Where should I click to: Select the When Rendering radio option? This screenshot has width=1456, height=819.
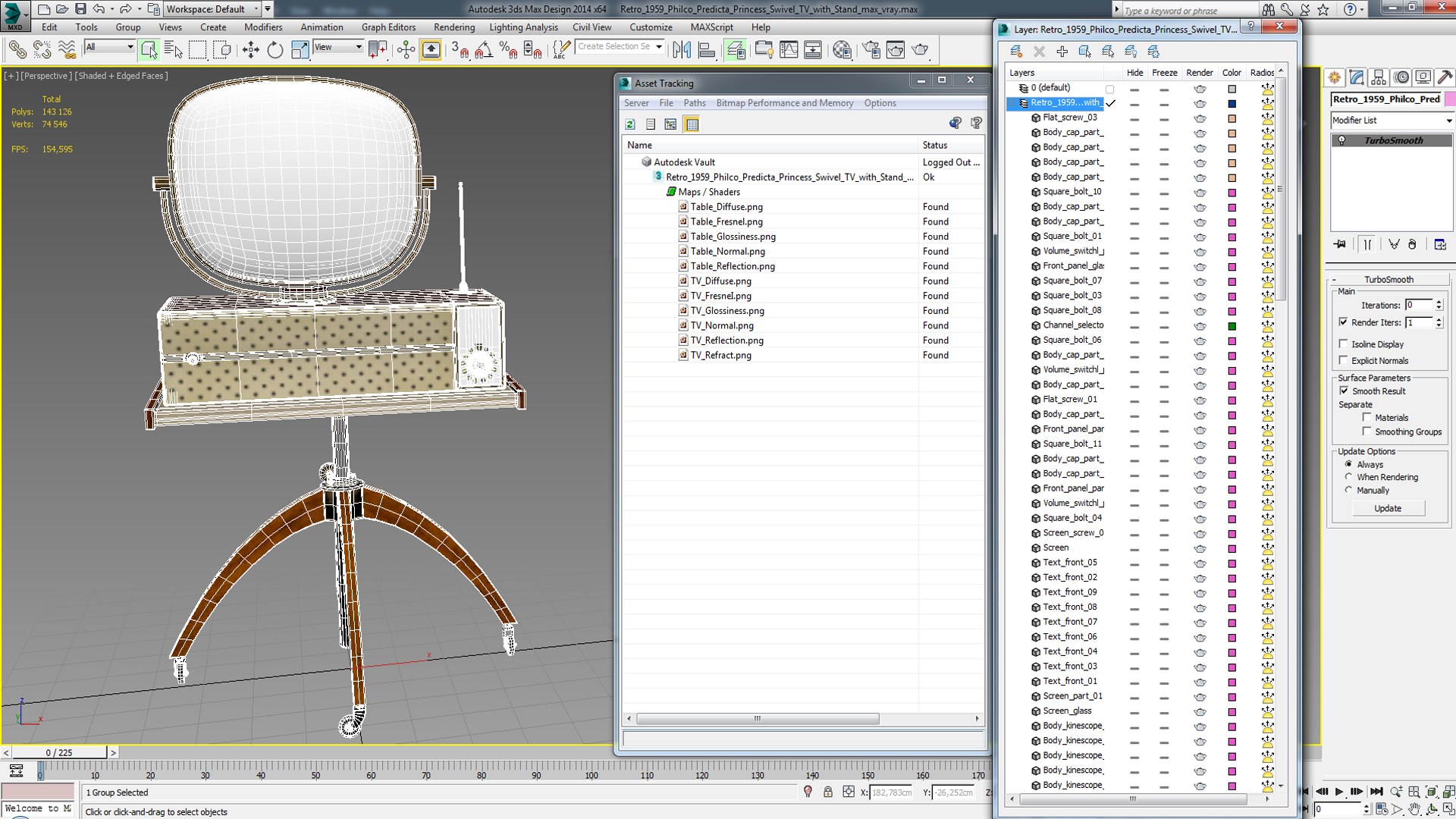1348,477
